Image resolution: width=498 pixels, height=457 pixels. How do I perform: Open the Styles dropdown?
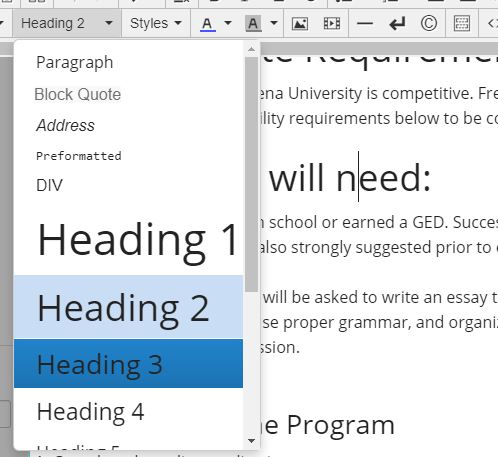[x=156, y=23]
